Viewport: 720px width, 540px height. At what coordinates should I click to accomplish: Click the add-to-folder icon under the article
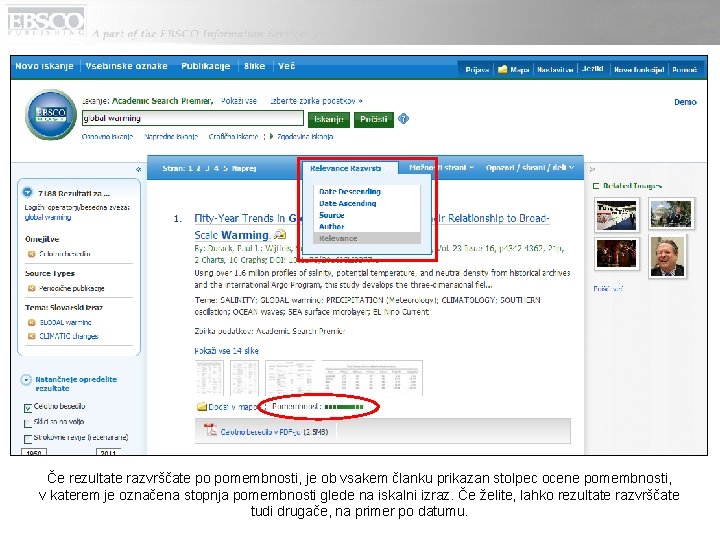(202, 406)
